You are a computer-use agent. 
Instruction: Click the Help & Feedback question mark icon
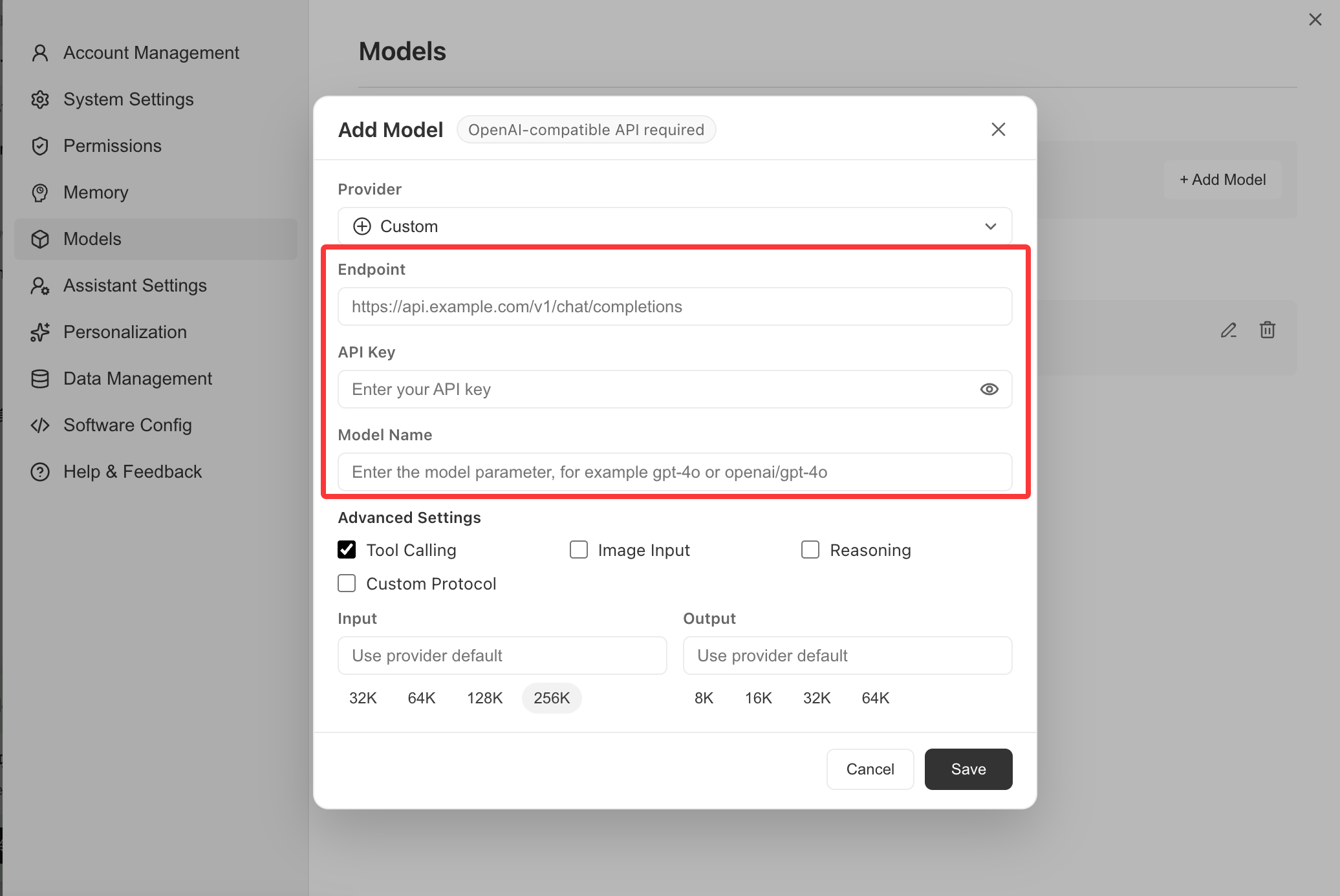40,472
